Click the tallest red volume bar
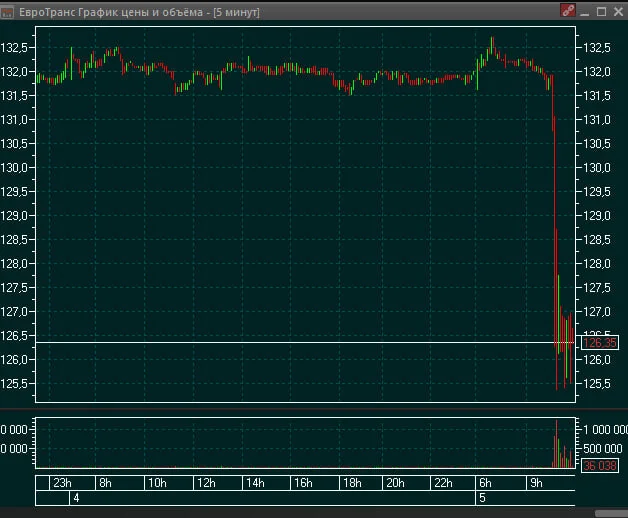Image resolution: width=628 pixels, height=518 pixels. pos(556,443)
